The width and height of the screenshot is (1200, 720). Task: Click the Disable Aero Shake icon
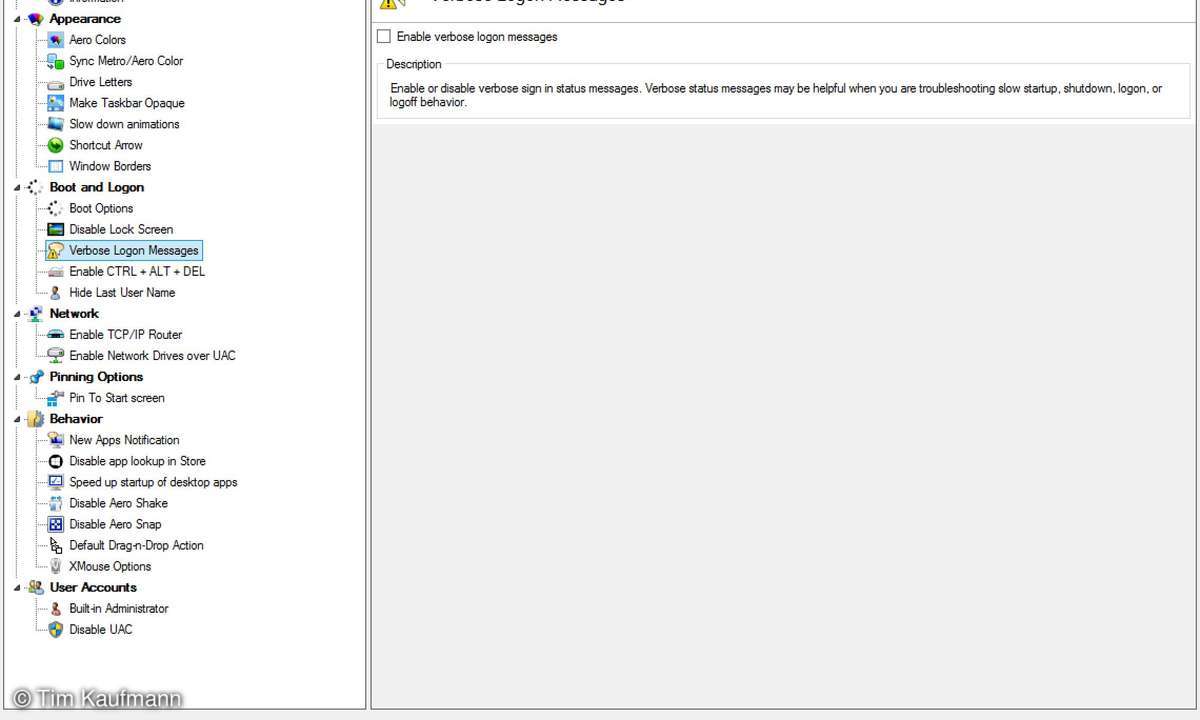(x=56, y=503)
